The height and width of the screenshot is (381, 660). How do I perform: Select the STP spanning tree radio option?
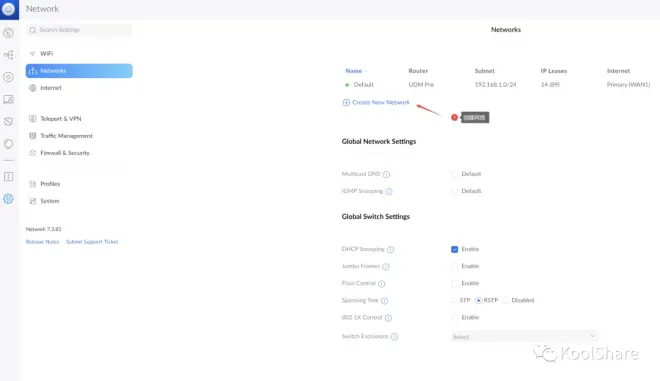click(454, 300)
